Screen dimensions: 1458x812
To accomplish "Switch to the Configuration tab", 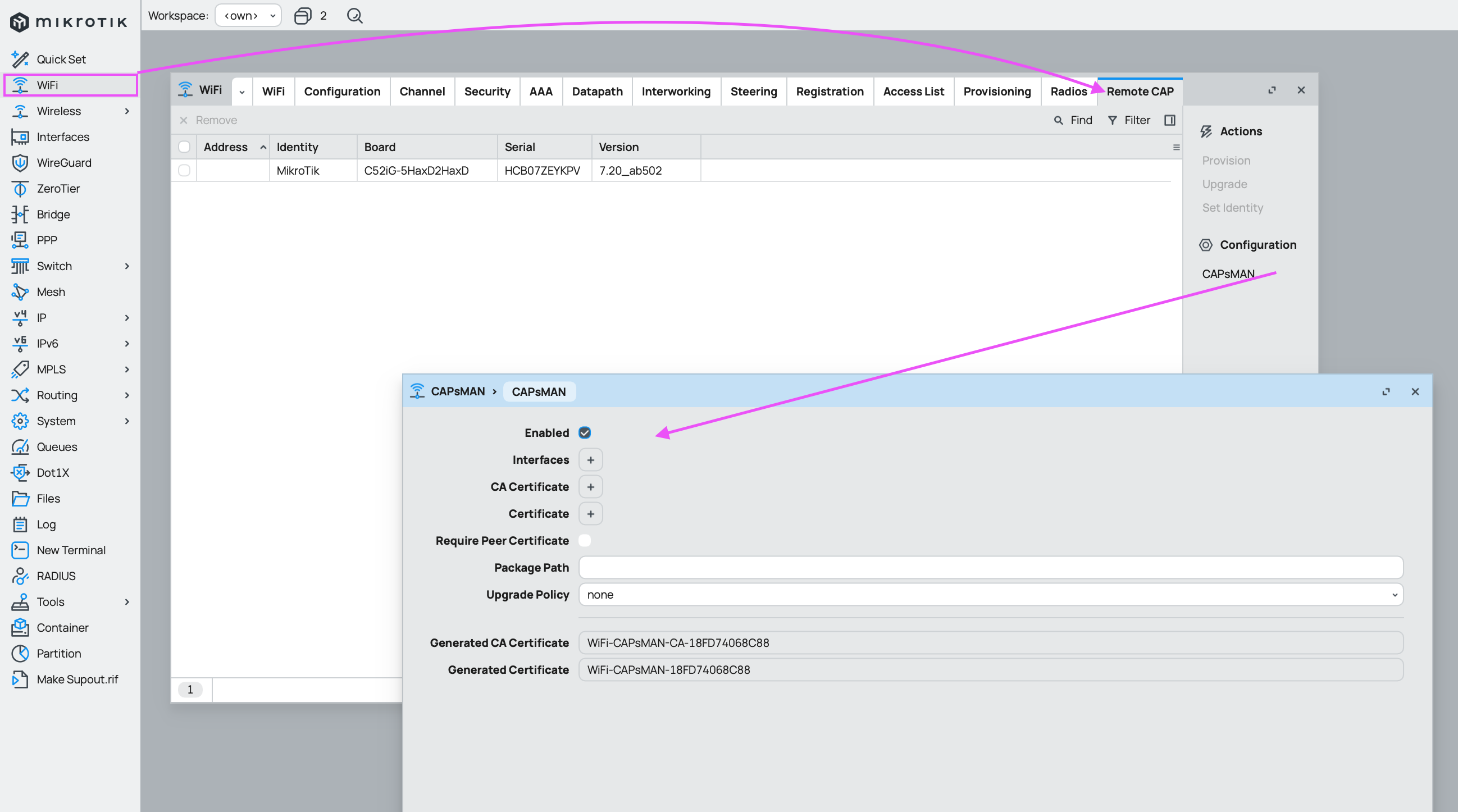I will click(x=342, y=92).
